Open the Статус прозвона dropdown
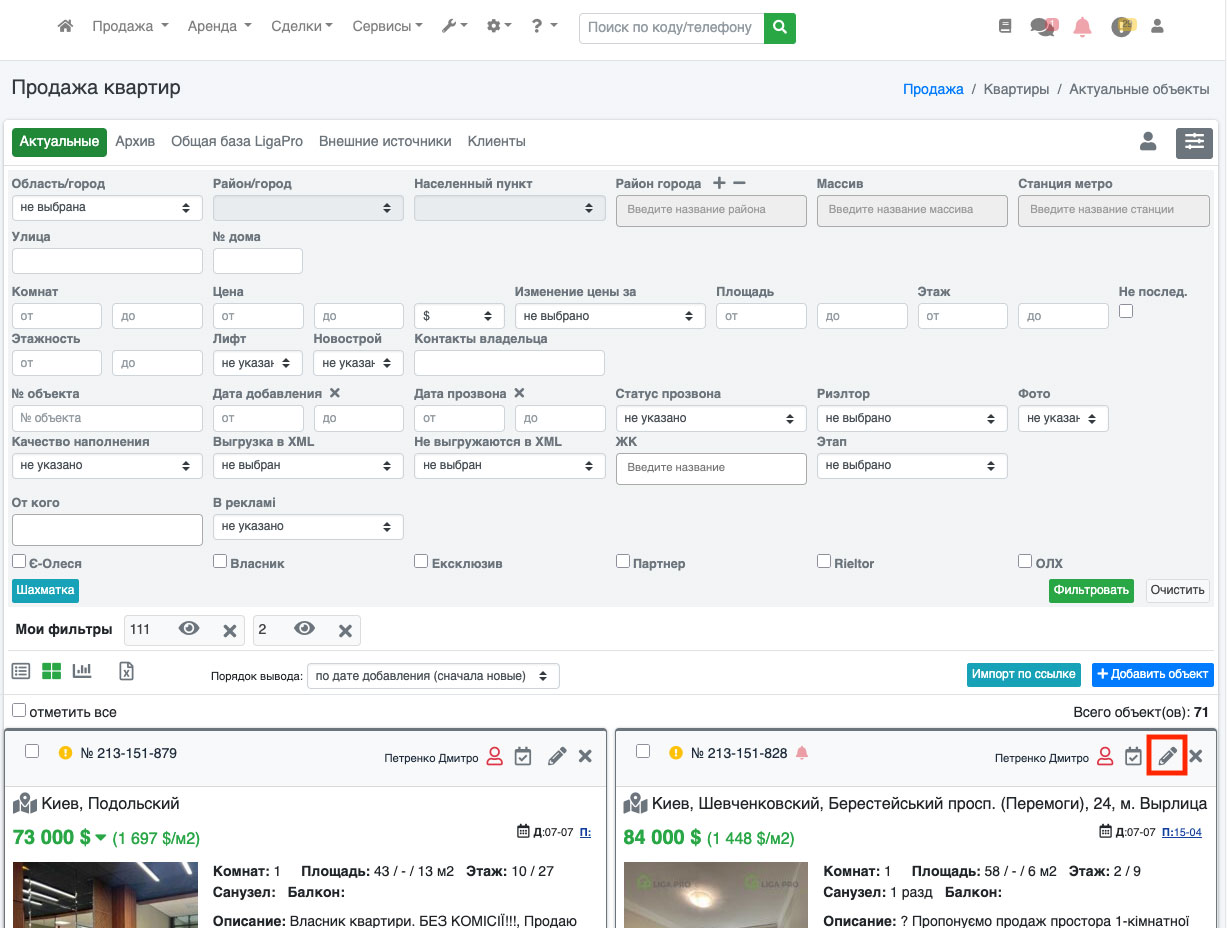The image size is (1227, 928). [711, 418]
